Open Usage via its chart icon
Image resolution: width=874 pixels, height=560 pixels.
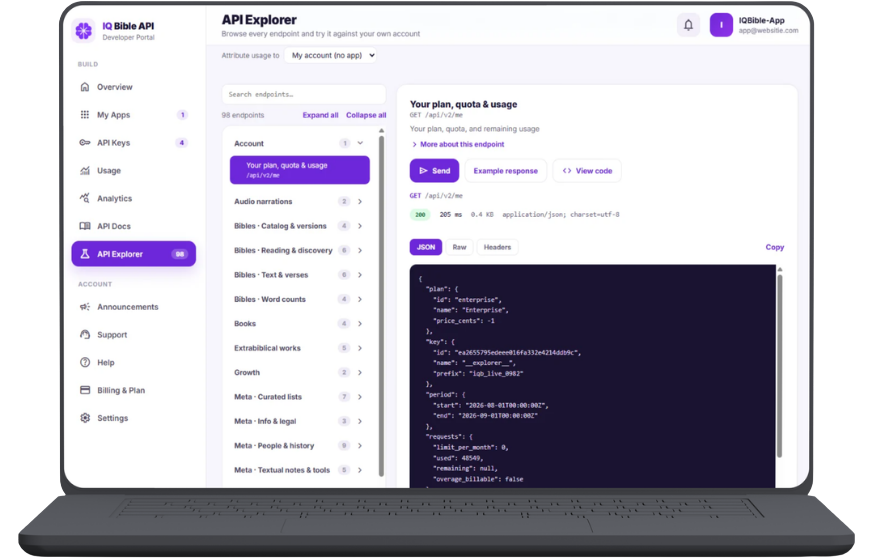pyautogui.click(x=85, y=171)
